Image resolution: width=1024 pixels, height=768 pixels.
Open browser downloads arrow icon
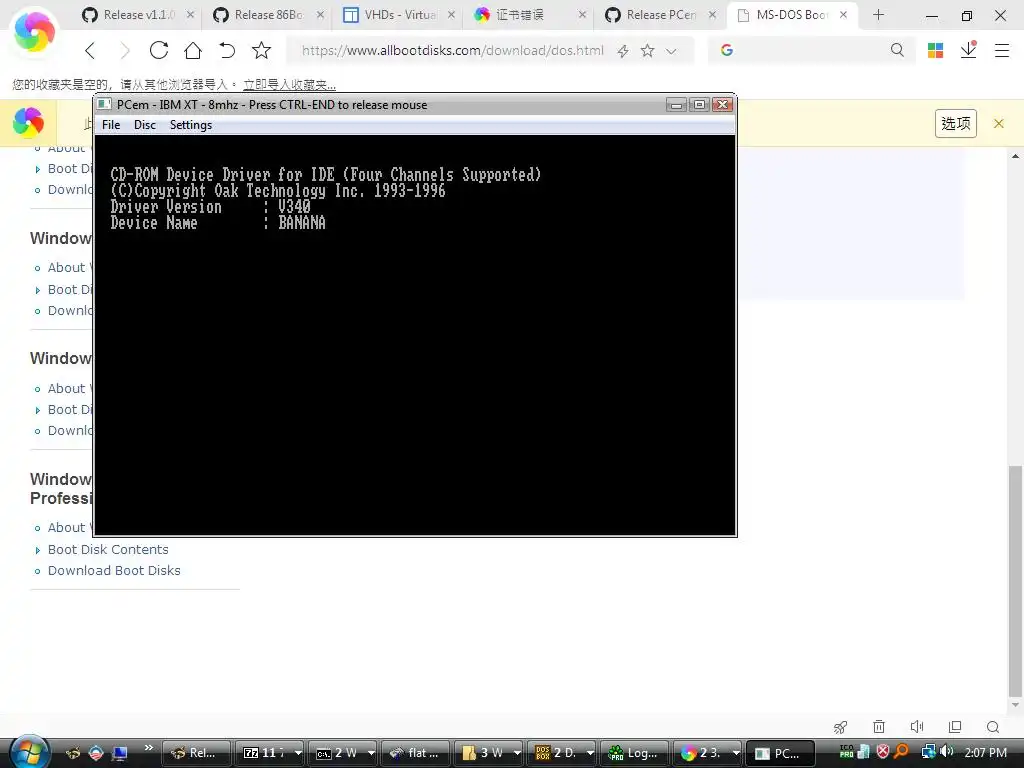coord(968,50)
